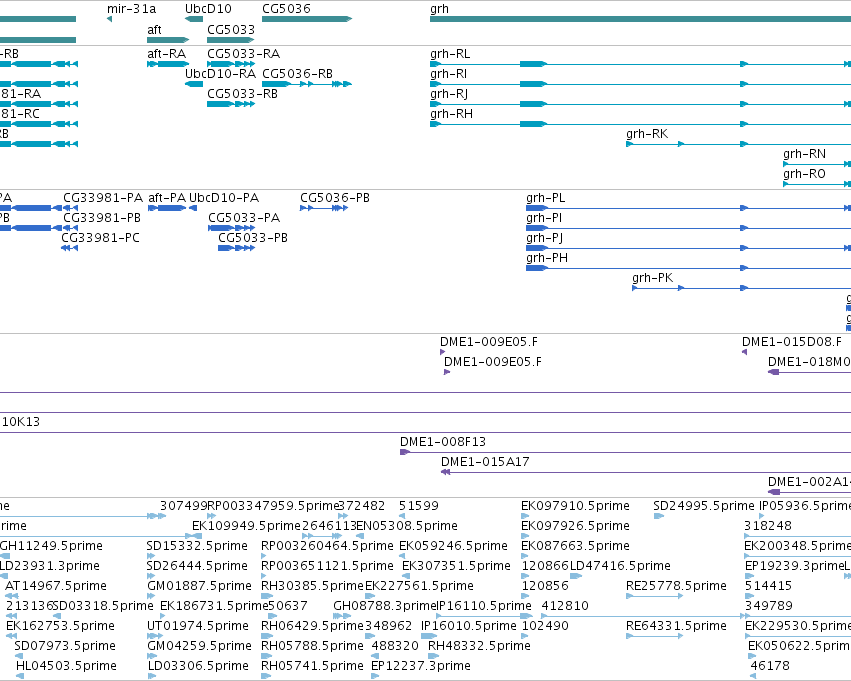Viewport: 851px width, 681px height.
Task: Select EST EK059246.5prime
Action: pos(454,546)
